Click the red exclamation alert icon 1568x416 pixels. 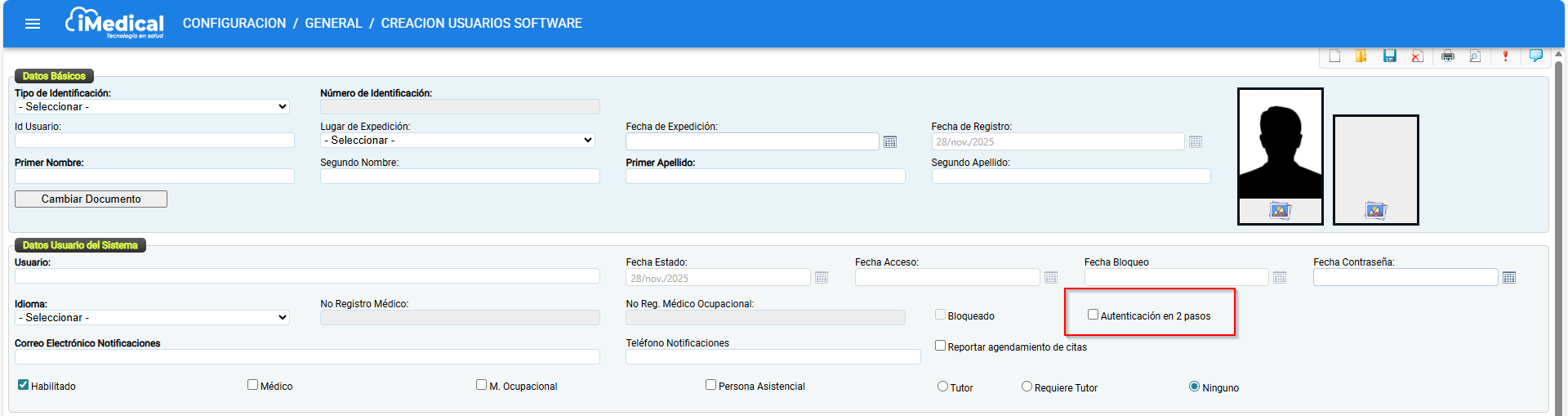1505,56
